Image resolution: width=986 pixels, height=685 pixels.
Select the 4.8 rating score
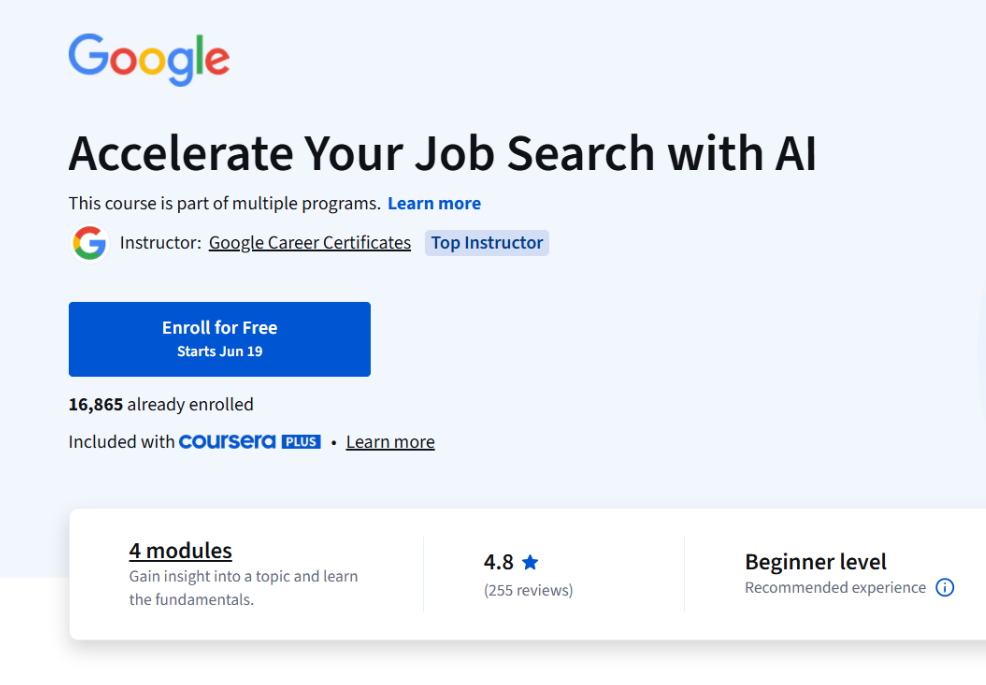[498, 561]
